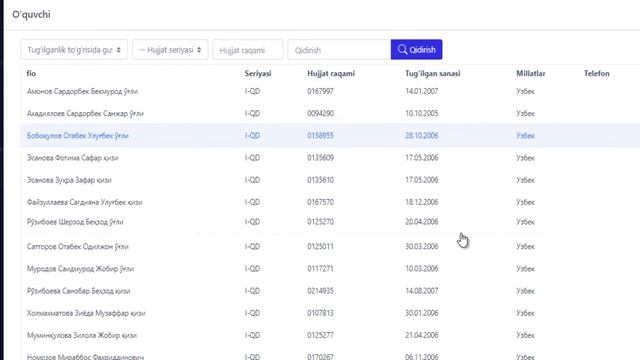Select student Эсанова Зухра Зафар қизи

click(x=69, y=180)
